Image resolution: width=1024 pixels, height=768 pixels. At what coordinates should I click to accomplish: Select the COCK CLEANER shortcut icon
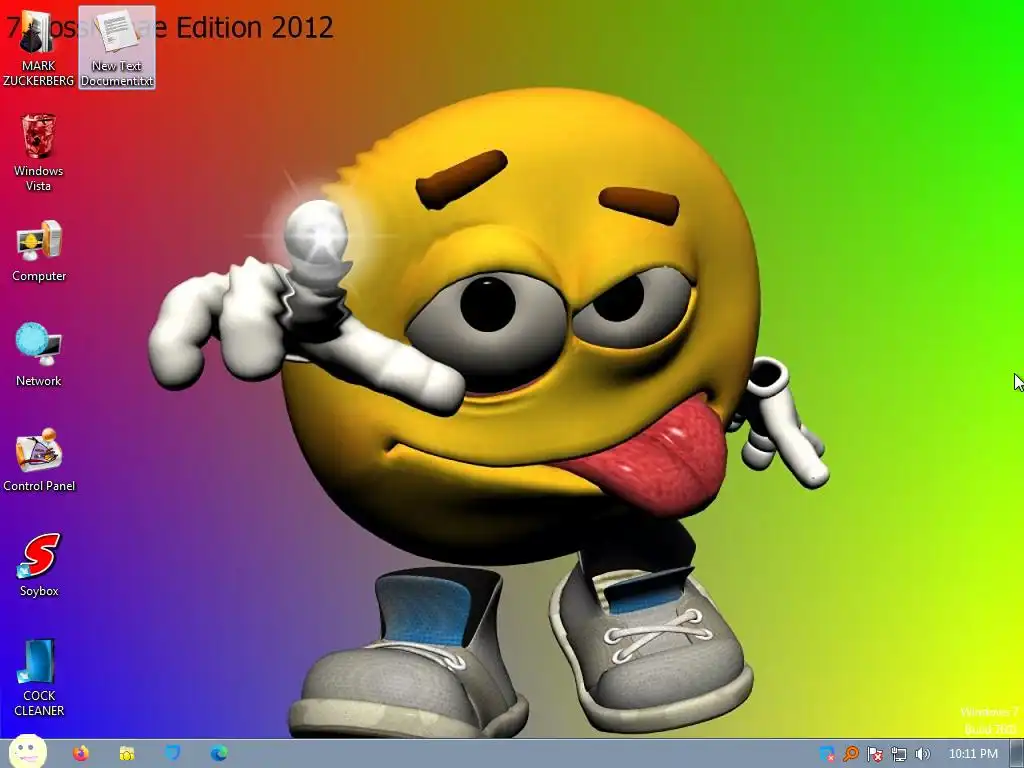[x=39, y=678]
